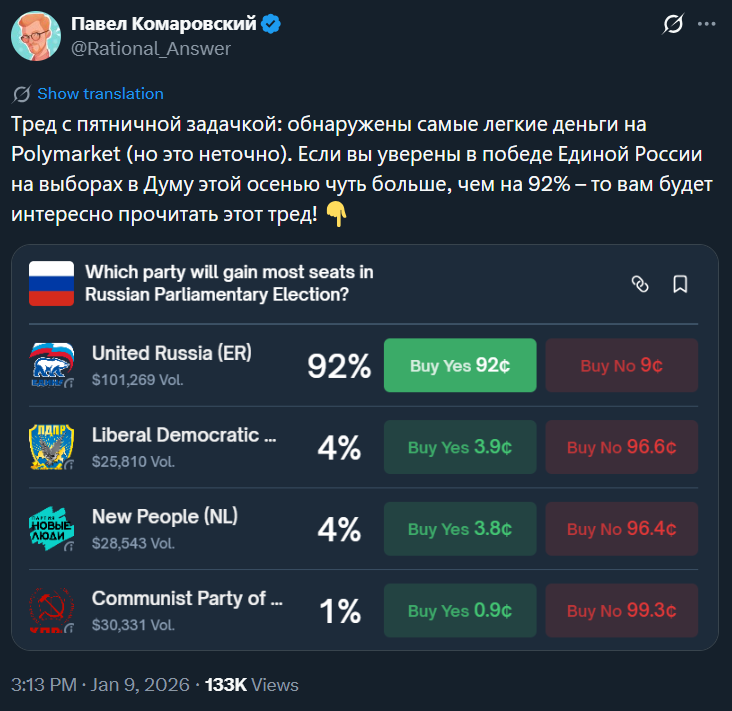
Task: Select Buy Yes 3.9¢ for Liberal Democratic
Action: click(x=460, y=447)
